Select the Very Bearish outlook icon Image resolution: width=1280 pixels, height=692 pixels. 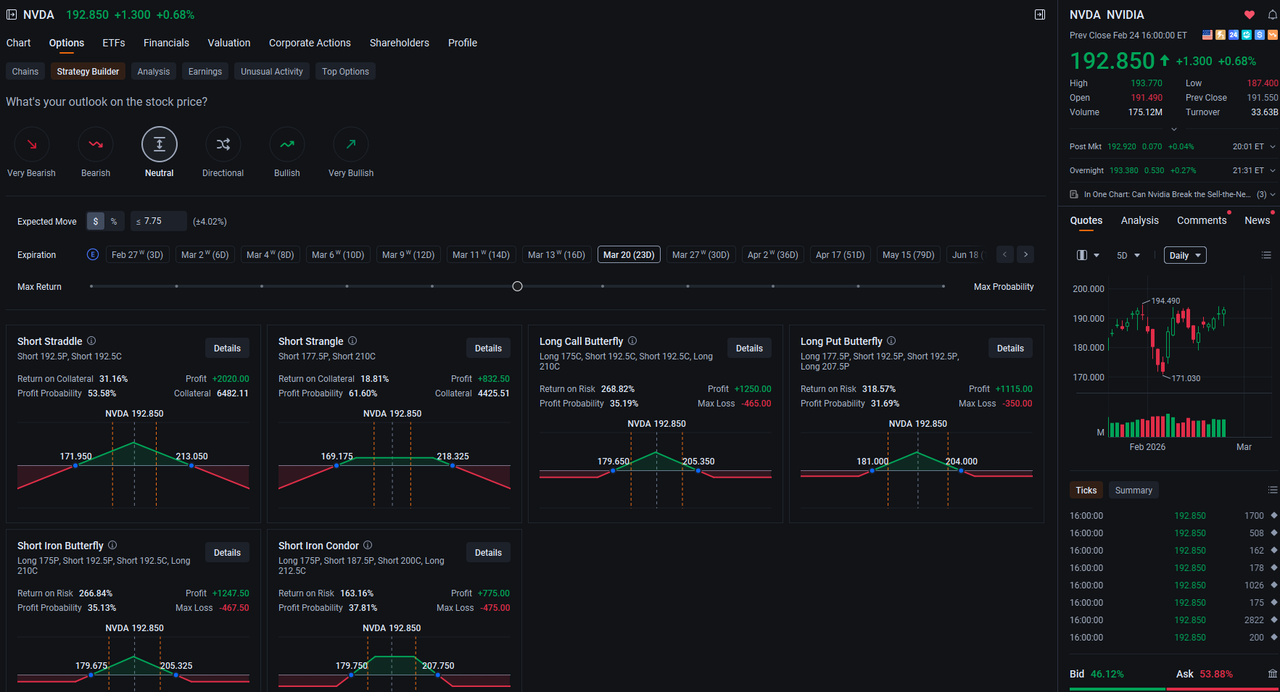[31, 145]
